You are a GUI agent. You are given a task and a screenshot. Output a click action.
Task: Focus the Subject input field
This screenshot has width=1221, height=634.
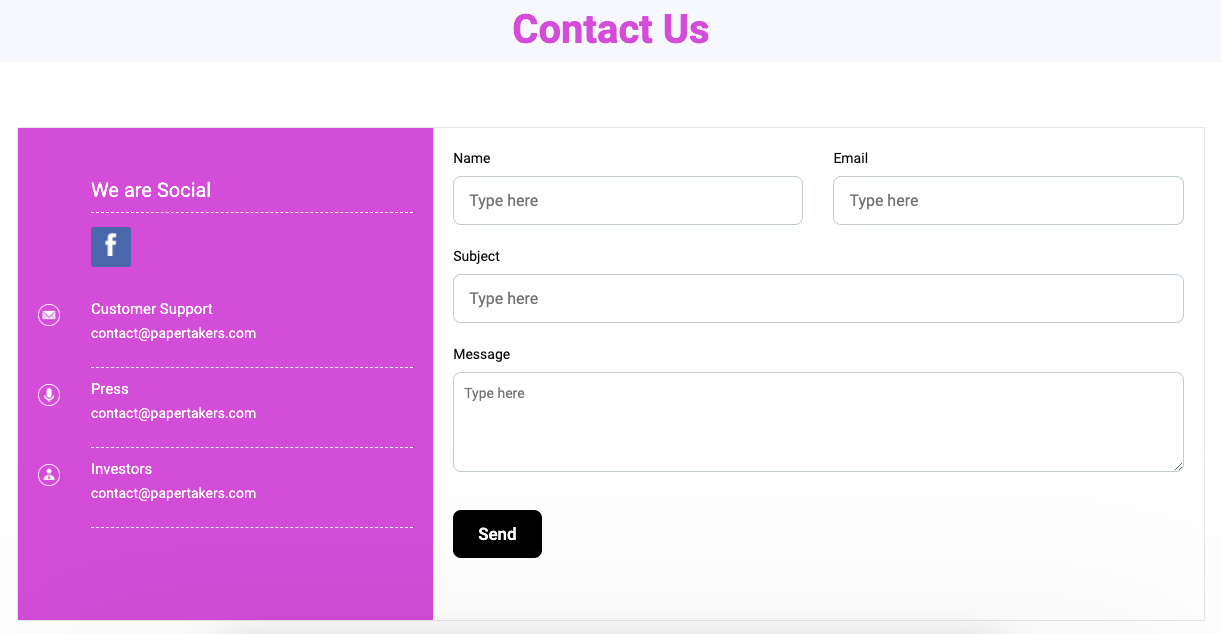click(x=818, y=298)
